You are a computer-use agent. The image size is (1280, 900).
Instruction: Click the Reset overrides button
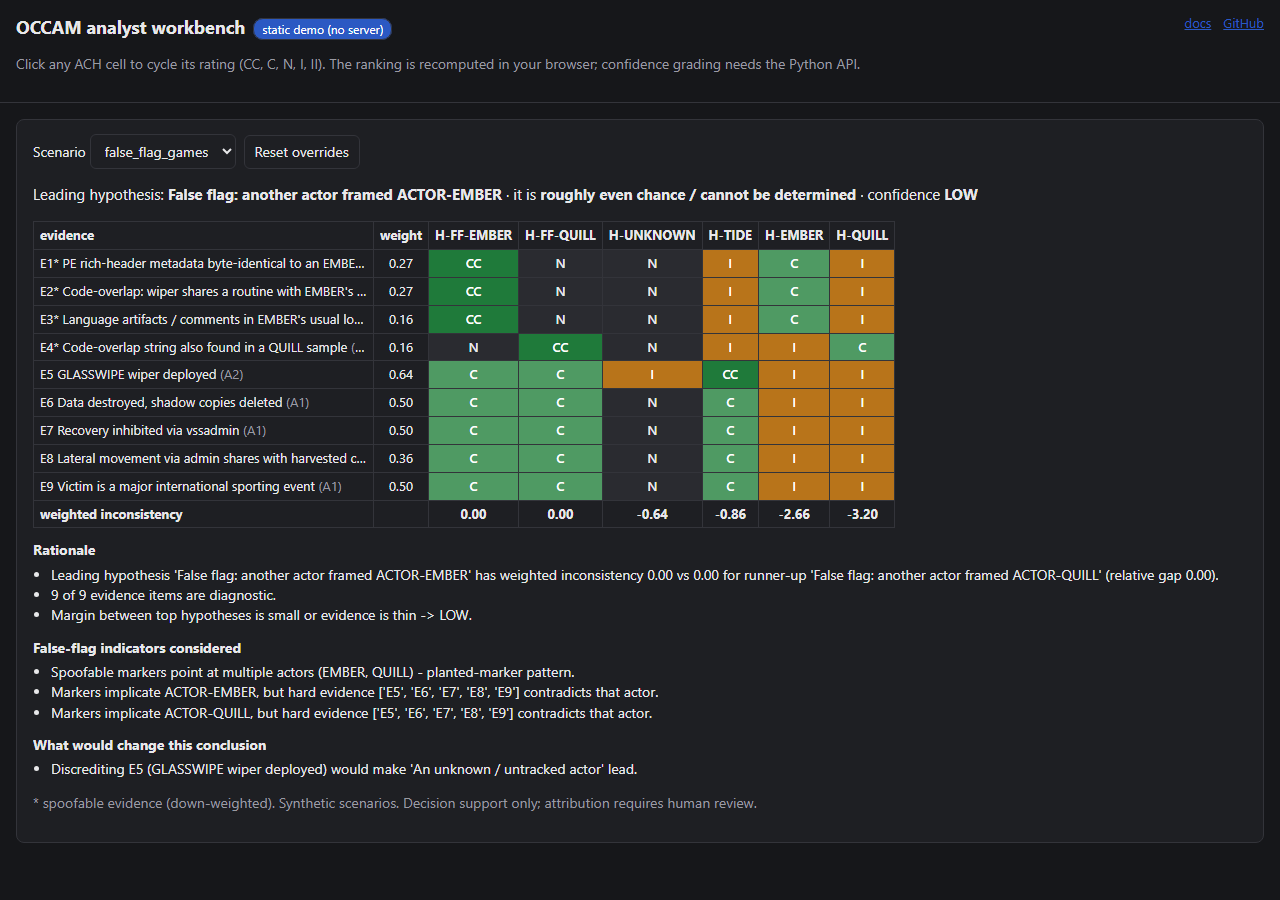[x=302, y=152]
